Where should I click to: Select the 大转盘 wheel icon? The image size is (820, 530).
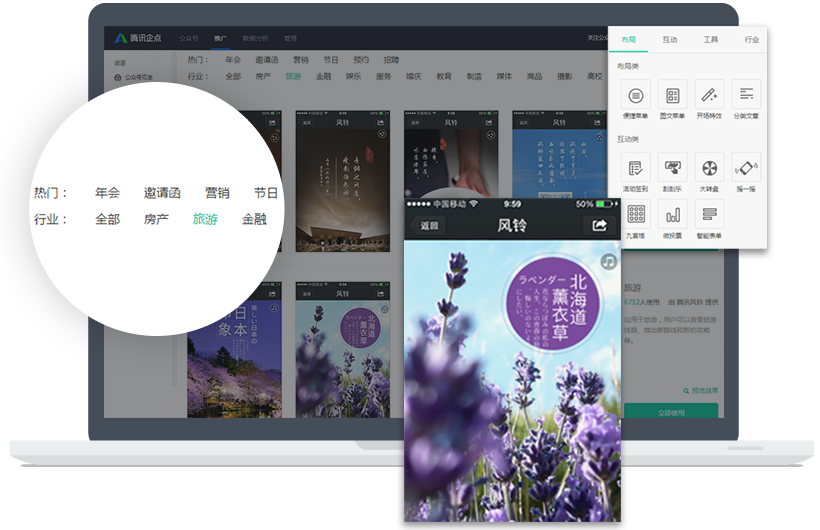[x=709, y=167]
